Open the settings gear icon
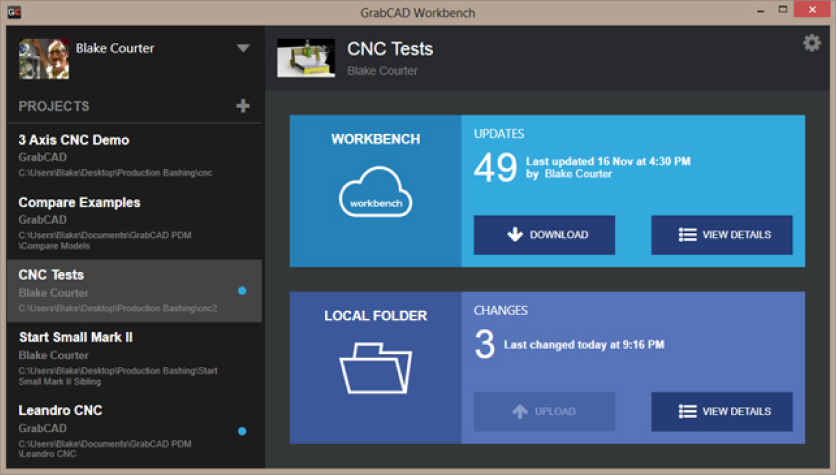Viewport: 836px width, 475px height. (811, 43)
